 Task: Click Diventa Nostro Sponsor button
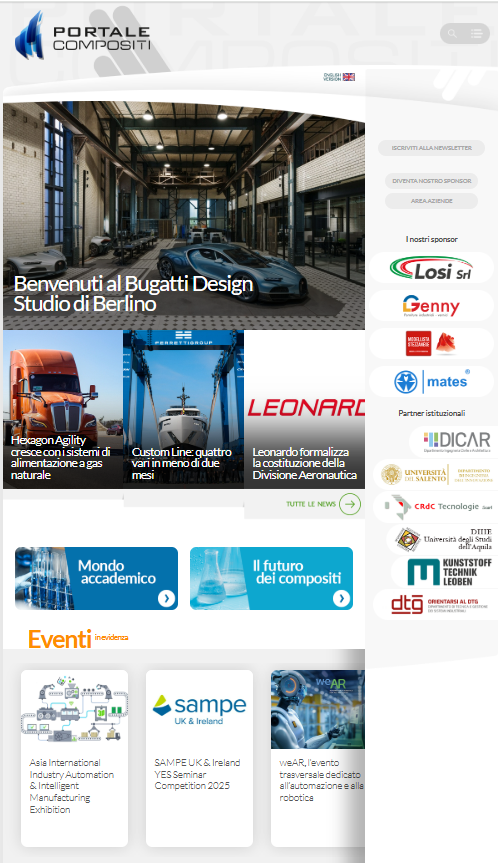click(431, 181)
